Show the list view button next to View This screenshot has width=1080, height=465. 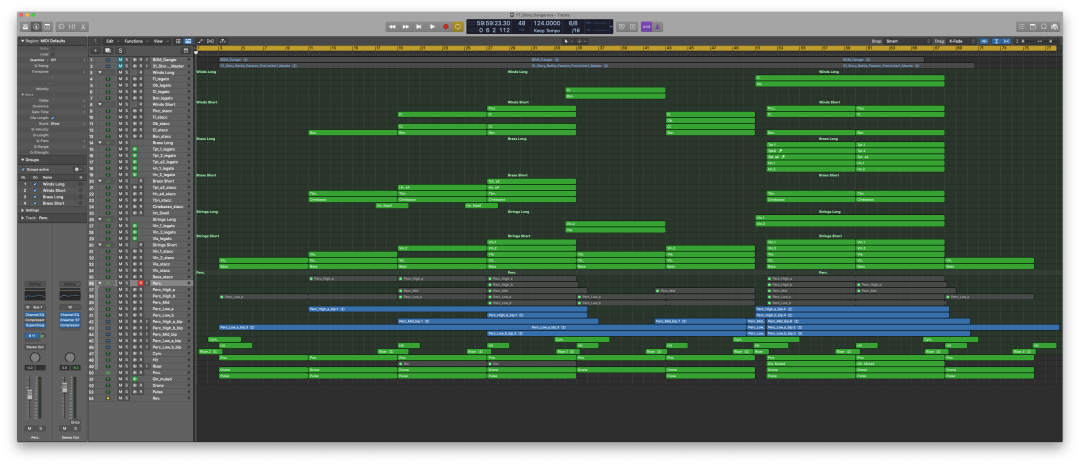click(178, 41)
